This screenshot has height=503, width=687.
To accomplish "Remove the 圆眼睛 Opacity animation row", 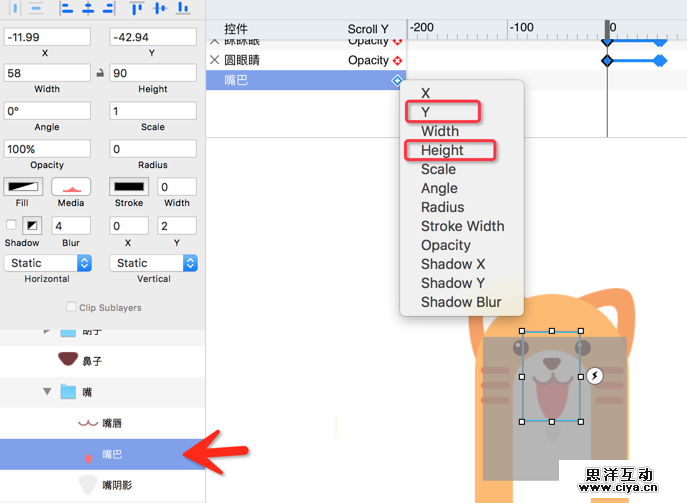I will coord(214,60).
